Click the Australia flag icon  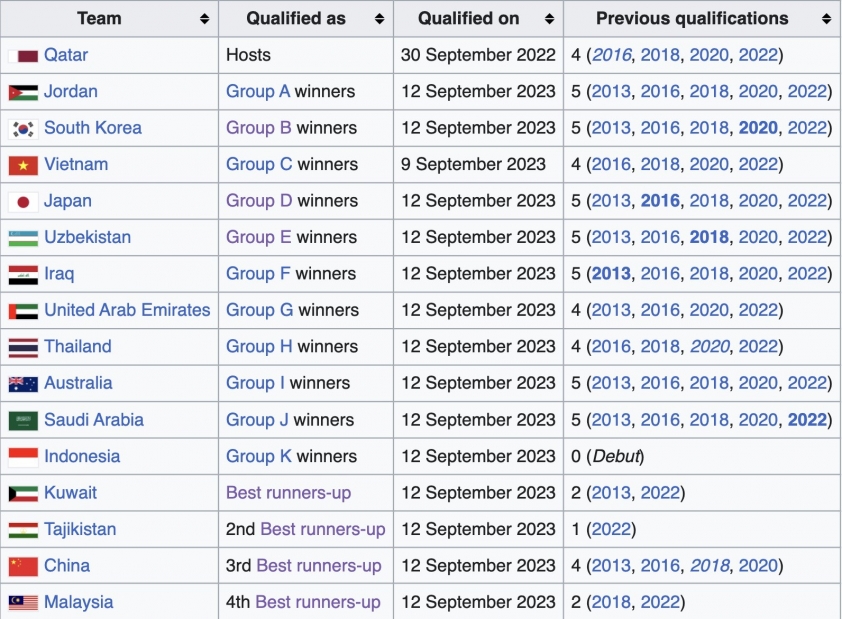[23, 384]
